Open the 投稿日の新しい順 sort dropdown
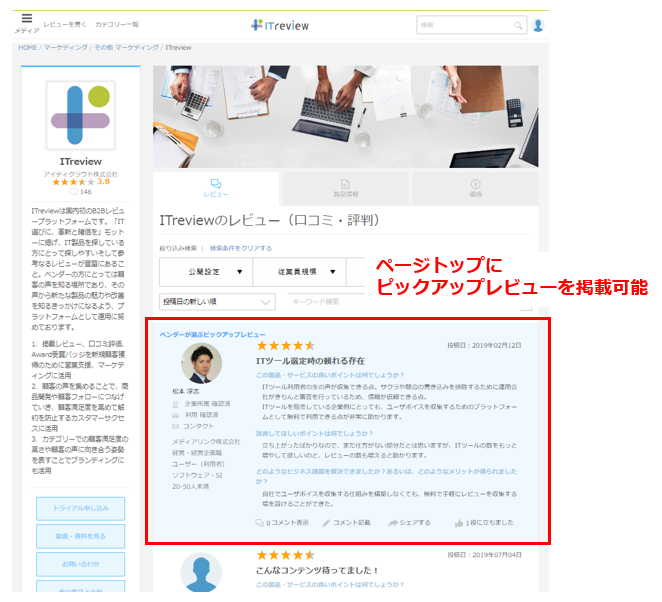 click(217, 302)
